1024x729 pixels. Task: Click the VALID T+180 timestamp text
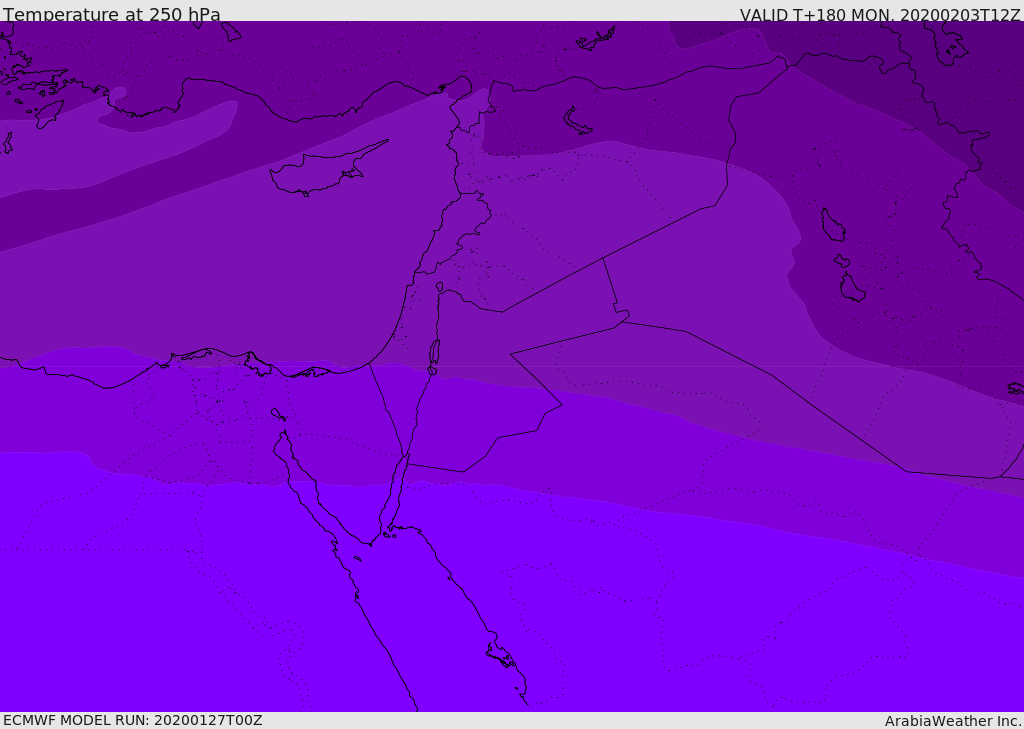coord(879,14)
